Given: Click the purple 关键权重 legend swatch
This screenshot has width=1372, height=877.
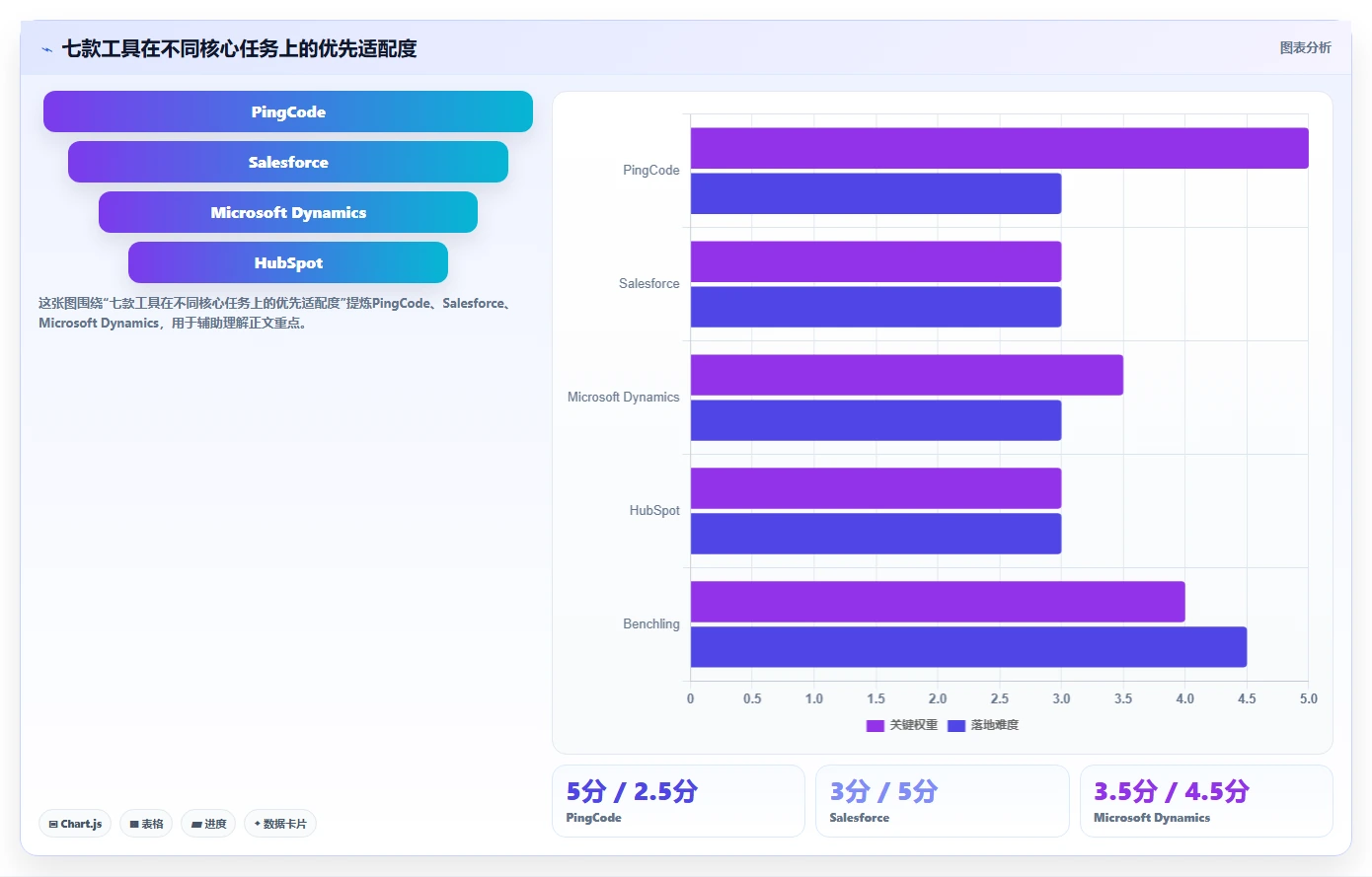Looking at the screenshot, I should point(875,726).
